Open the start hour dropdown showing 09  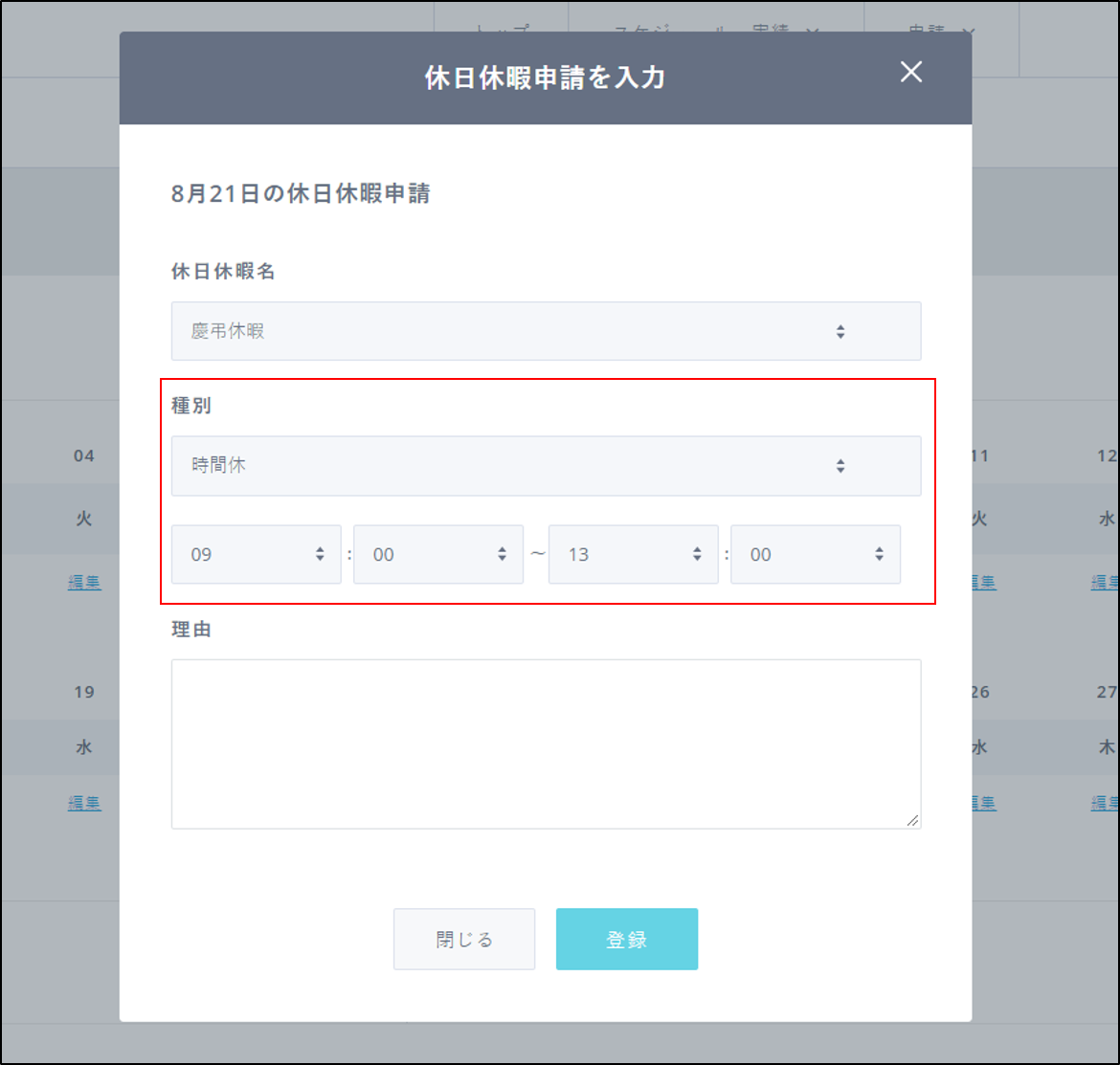tap(256, 554)
